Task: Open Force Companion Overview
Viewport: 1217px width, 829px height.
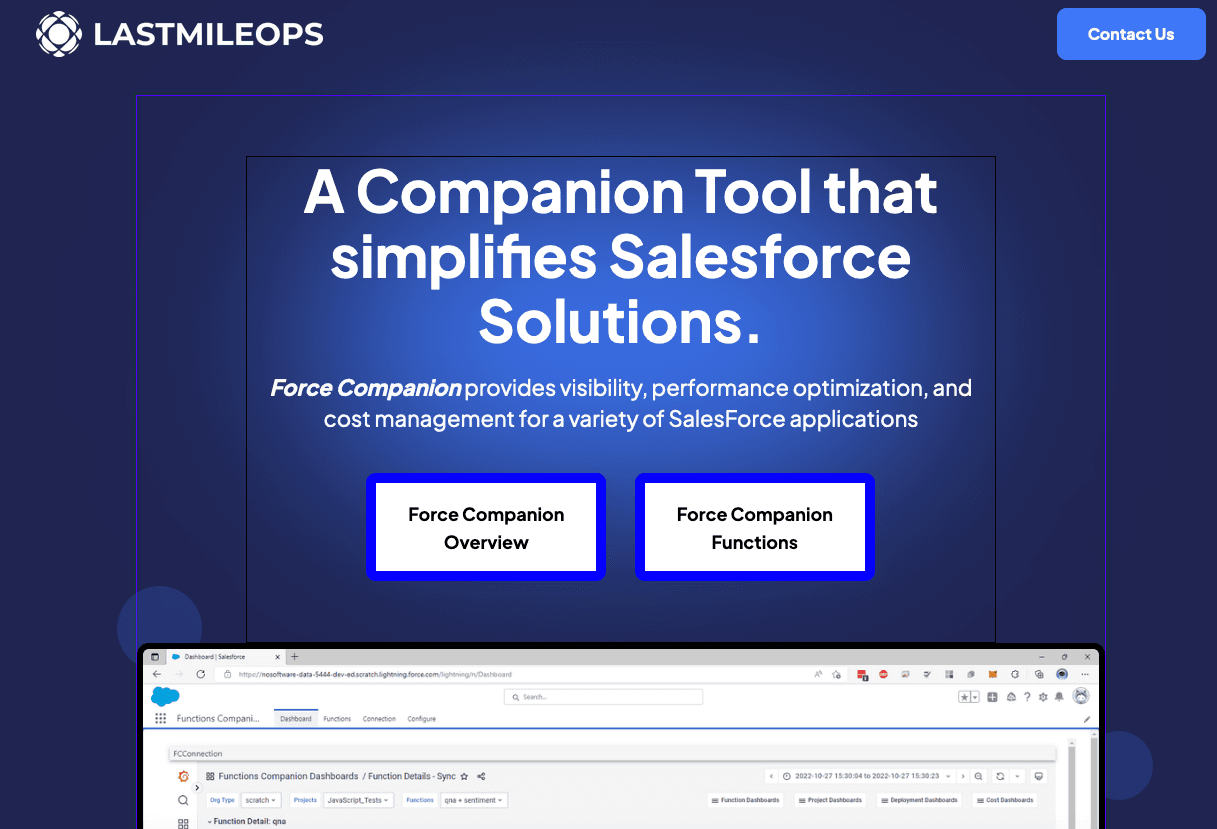Action: (x=486, y=527)
